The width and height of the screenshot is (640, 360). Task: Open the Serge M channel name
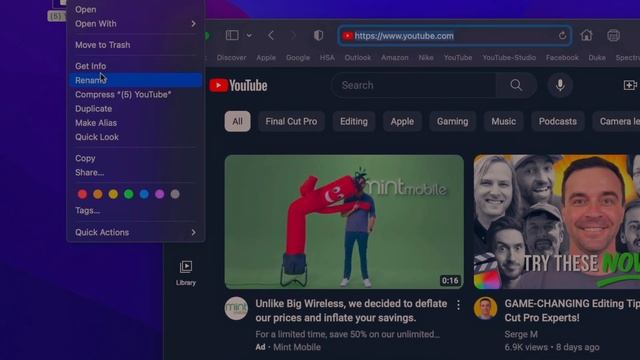[521, 334]
